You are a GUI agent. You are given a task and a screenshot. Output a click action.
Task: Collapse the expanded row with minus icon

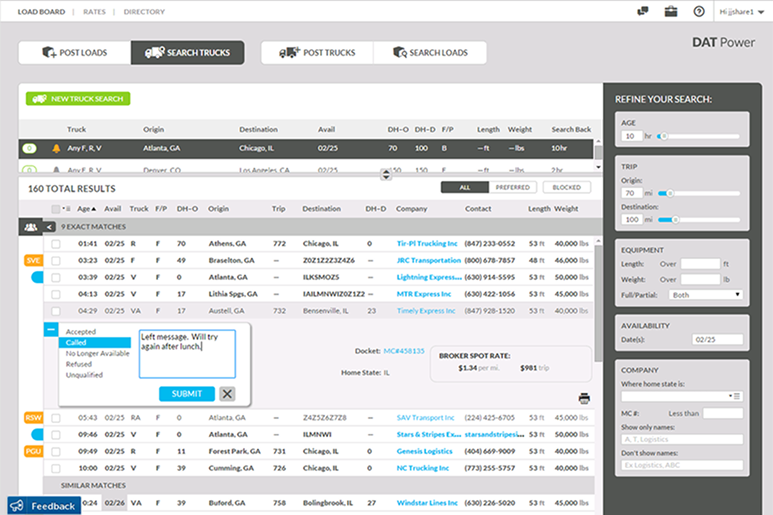coord(51,330)
